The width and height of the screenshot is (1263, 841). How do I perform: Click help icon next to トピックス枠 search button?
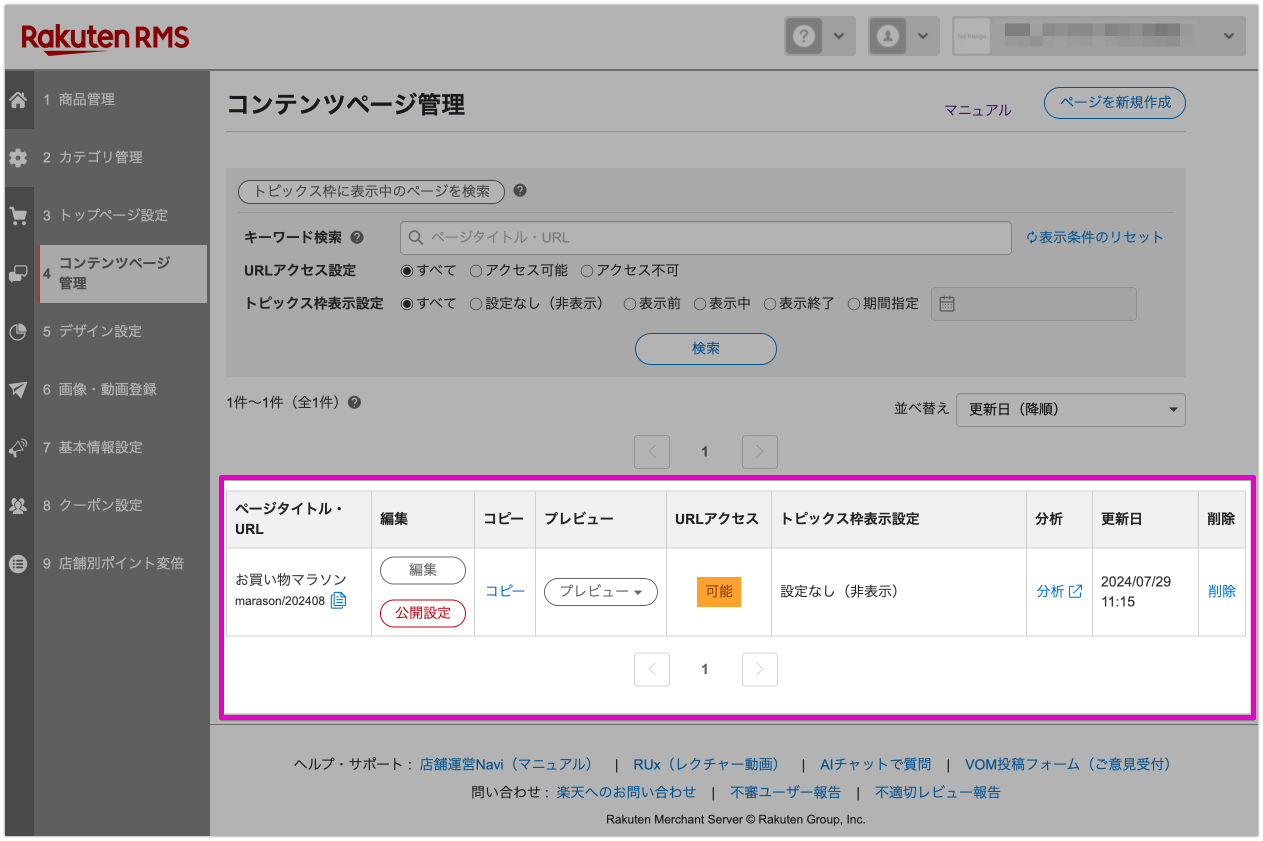(520, 191)
